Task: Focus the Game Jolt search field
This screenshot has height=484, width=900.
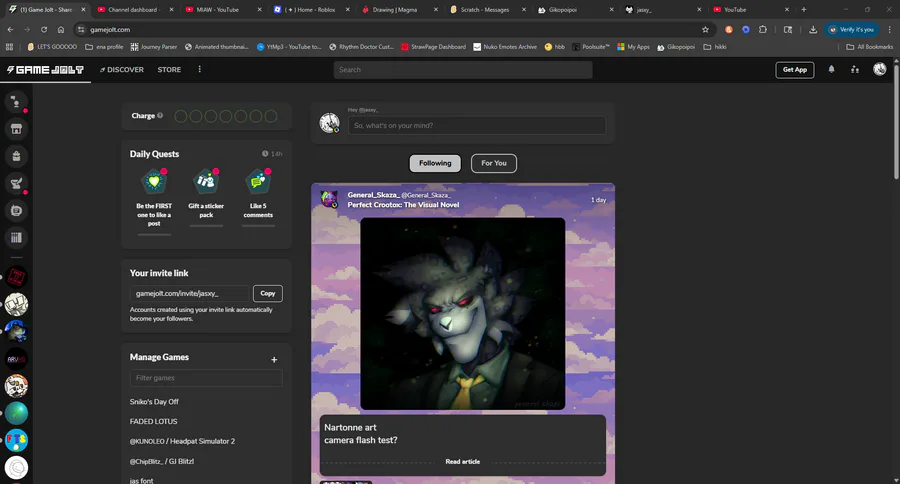Action: pos(463,69)
